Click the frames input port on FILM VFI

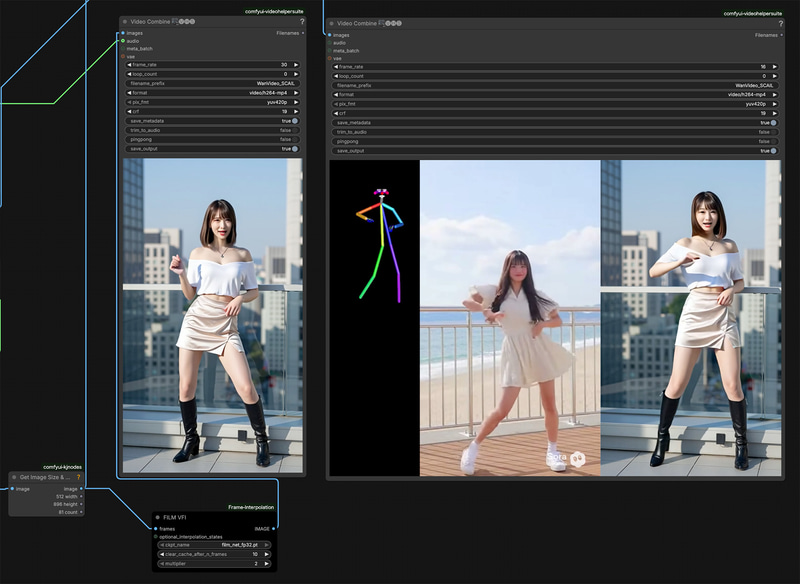156,529
